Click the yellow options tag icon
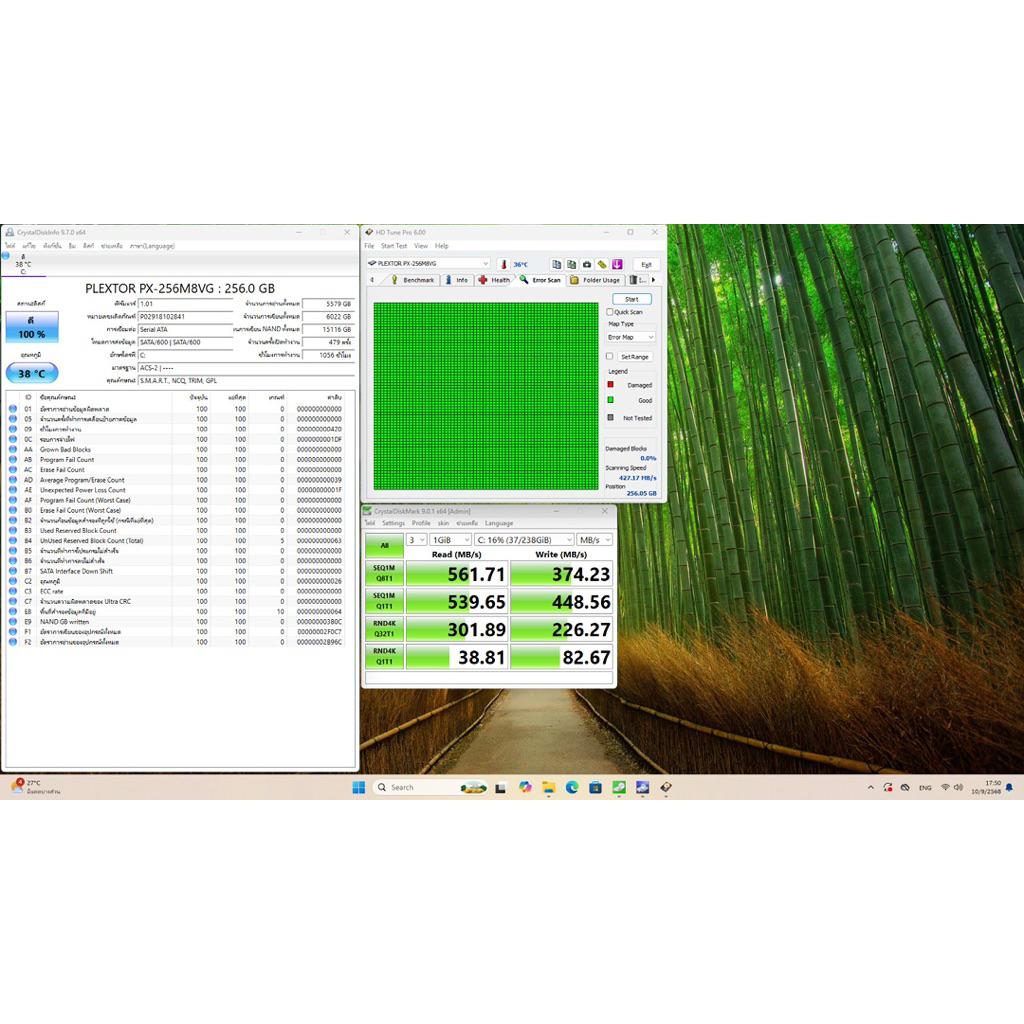The width and height of the screenshot is (1024, 1024). pos(602,264)
